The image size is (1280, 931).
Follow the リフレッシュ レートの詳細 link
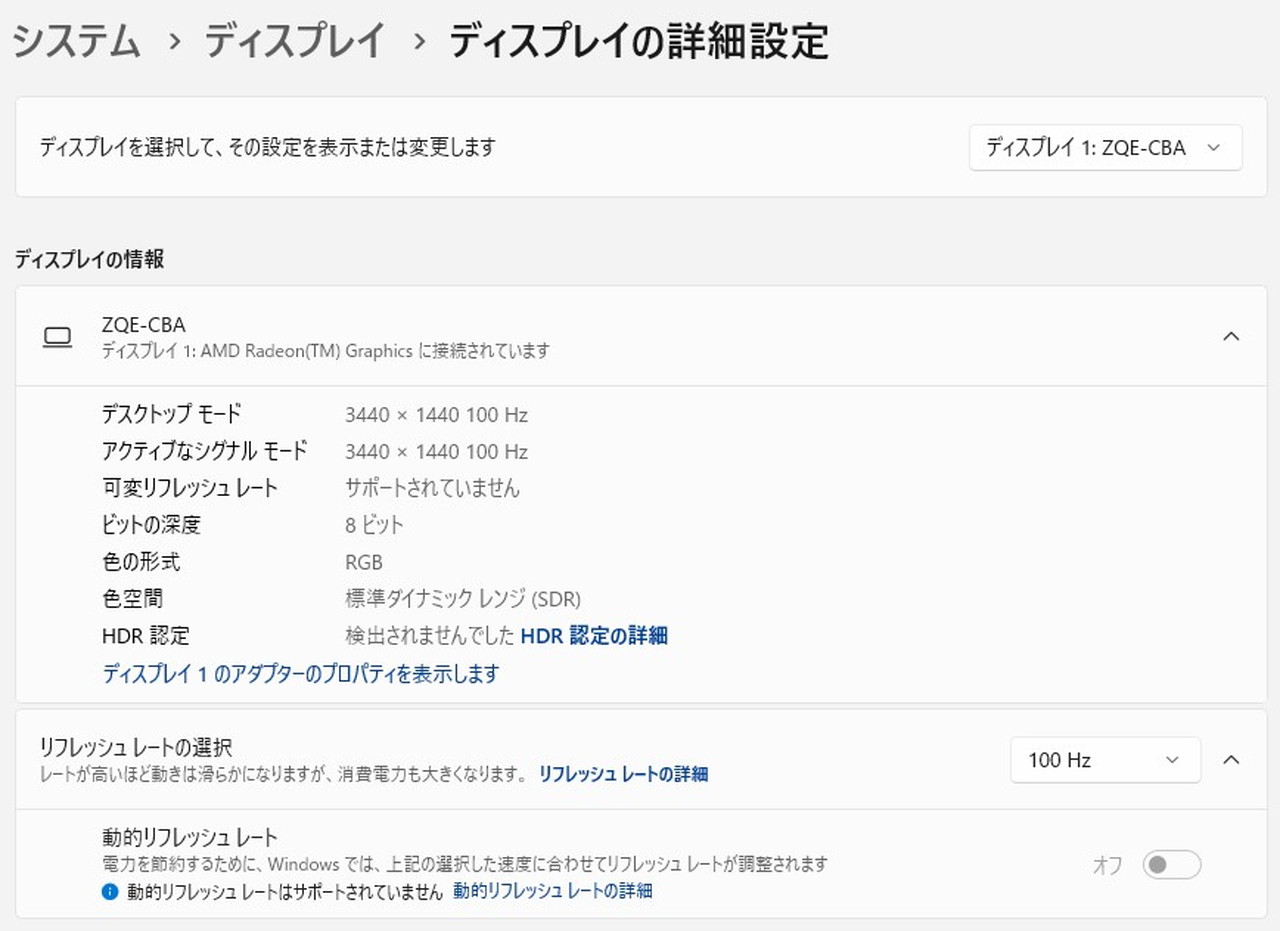pyautogui.click(x=623, y=774)
